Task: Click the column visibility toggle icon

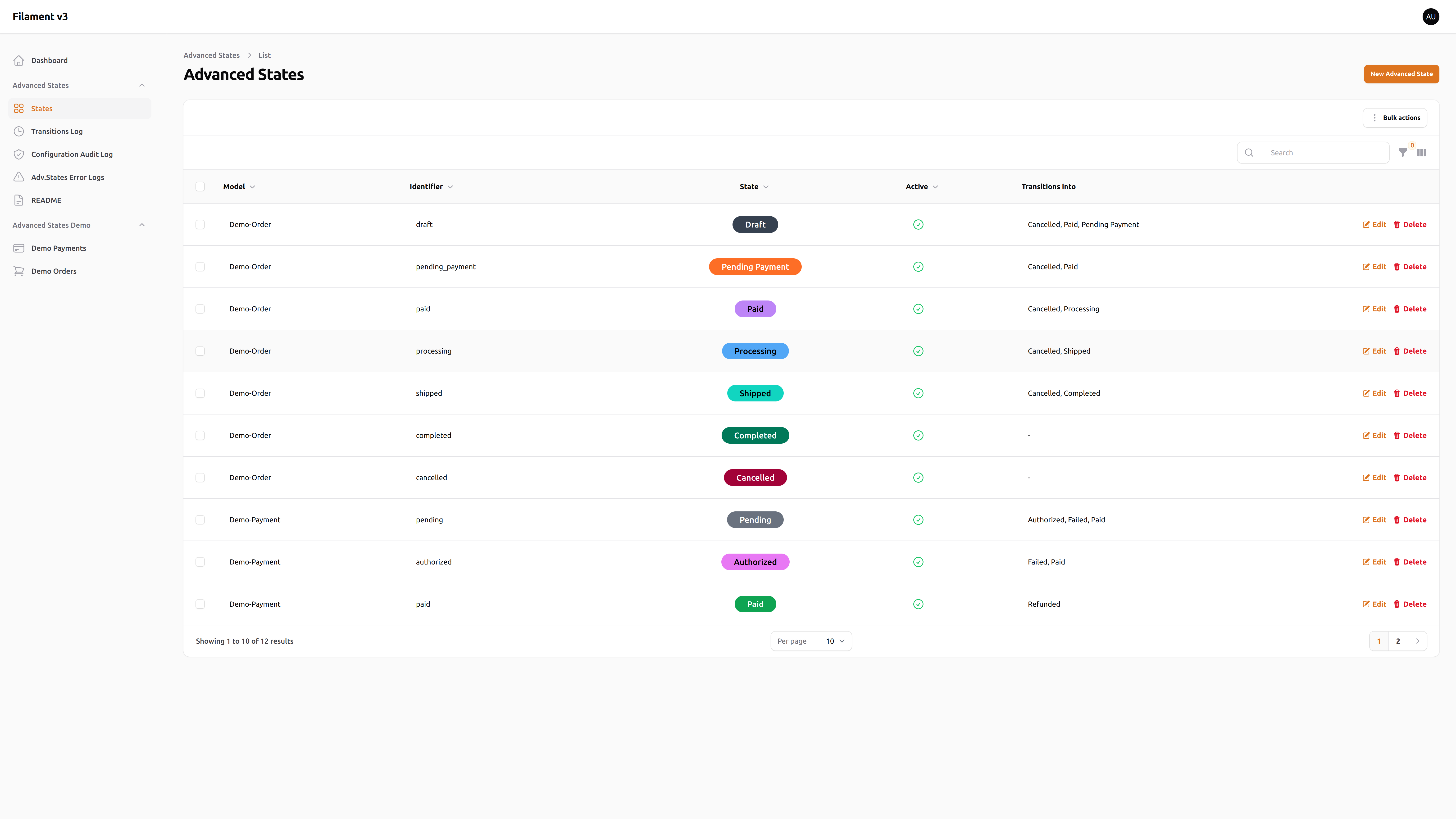Action: (x=1422, y=153)
